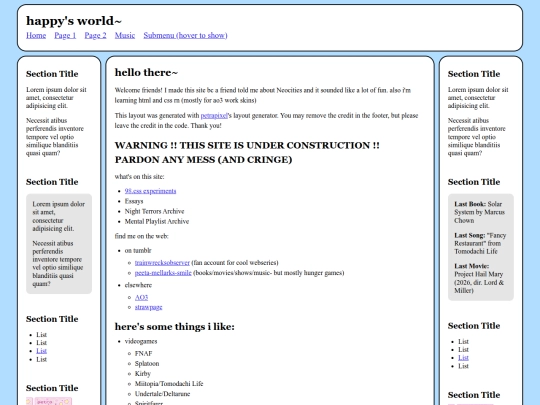Screen dimensions: 540x405
Task: Select "Splatoon" in the videogames list
Action: pos(147,364)
